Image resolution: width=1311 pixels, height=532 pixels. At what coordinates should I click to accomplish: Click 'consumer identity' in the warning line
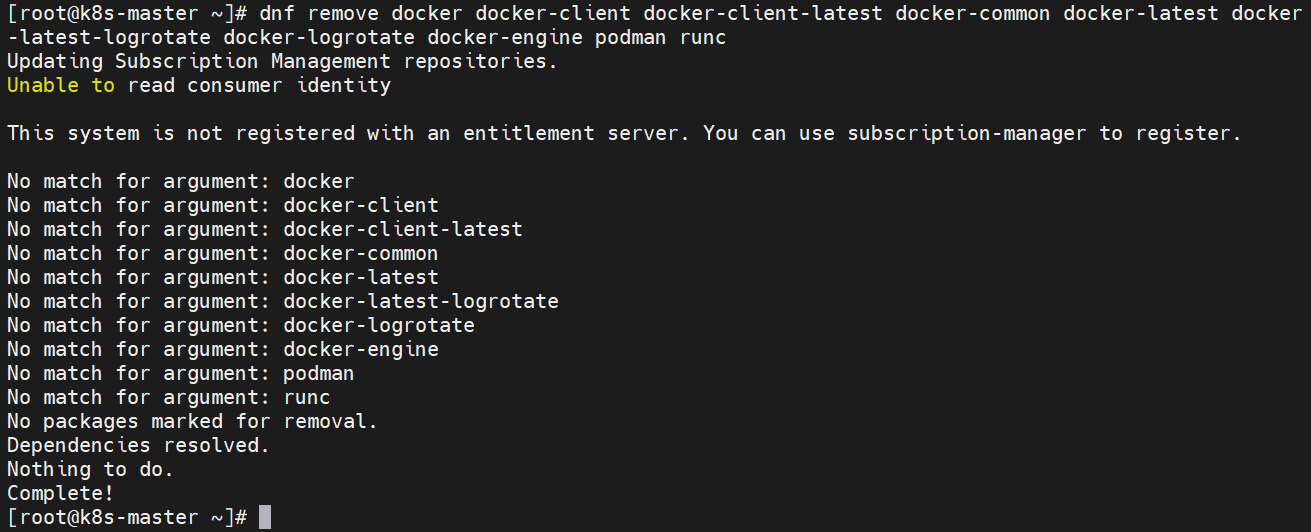[x=288, y=85]
